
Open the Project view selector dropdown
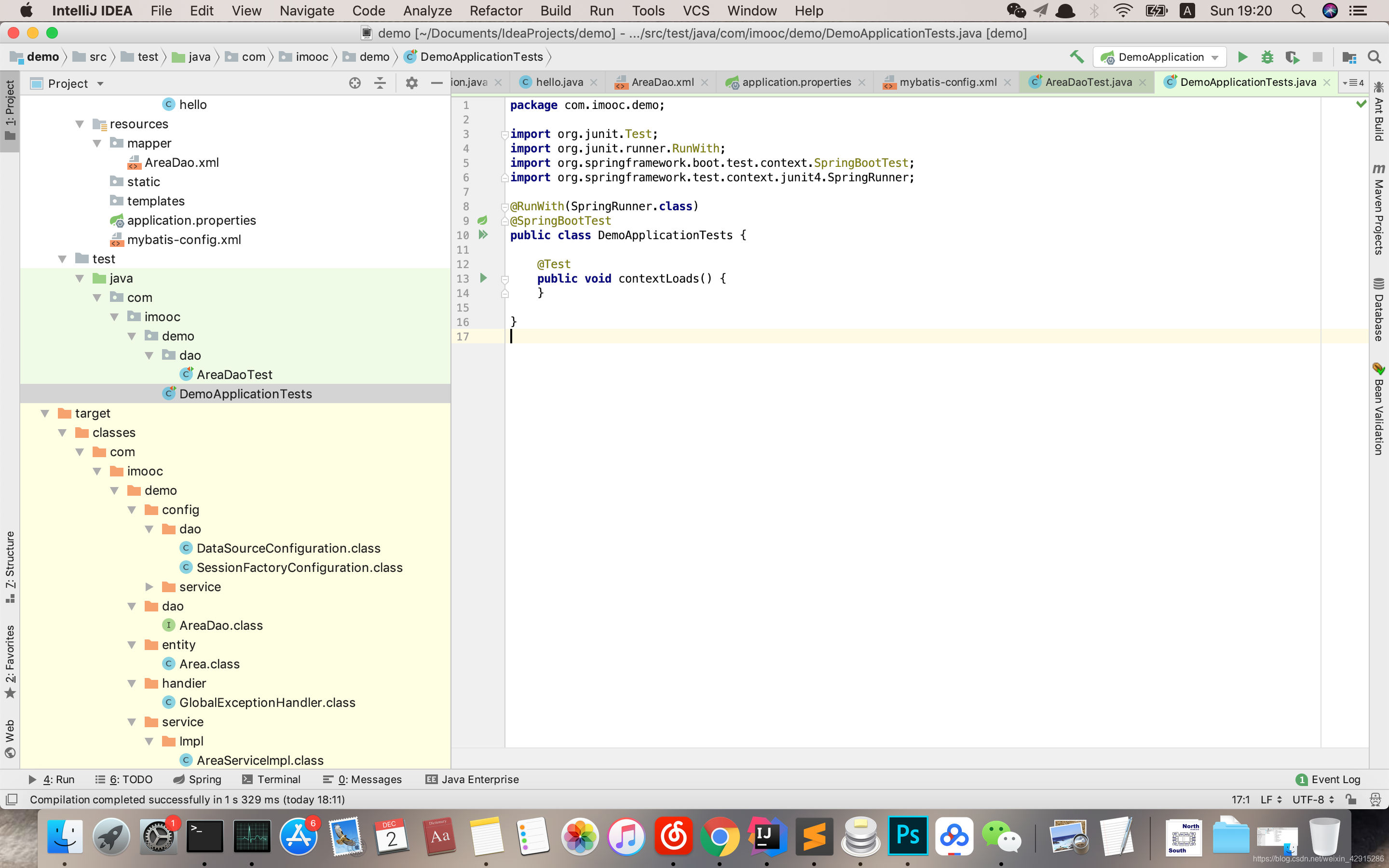(67, 83)
